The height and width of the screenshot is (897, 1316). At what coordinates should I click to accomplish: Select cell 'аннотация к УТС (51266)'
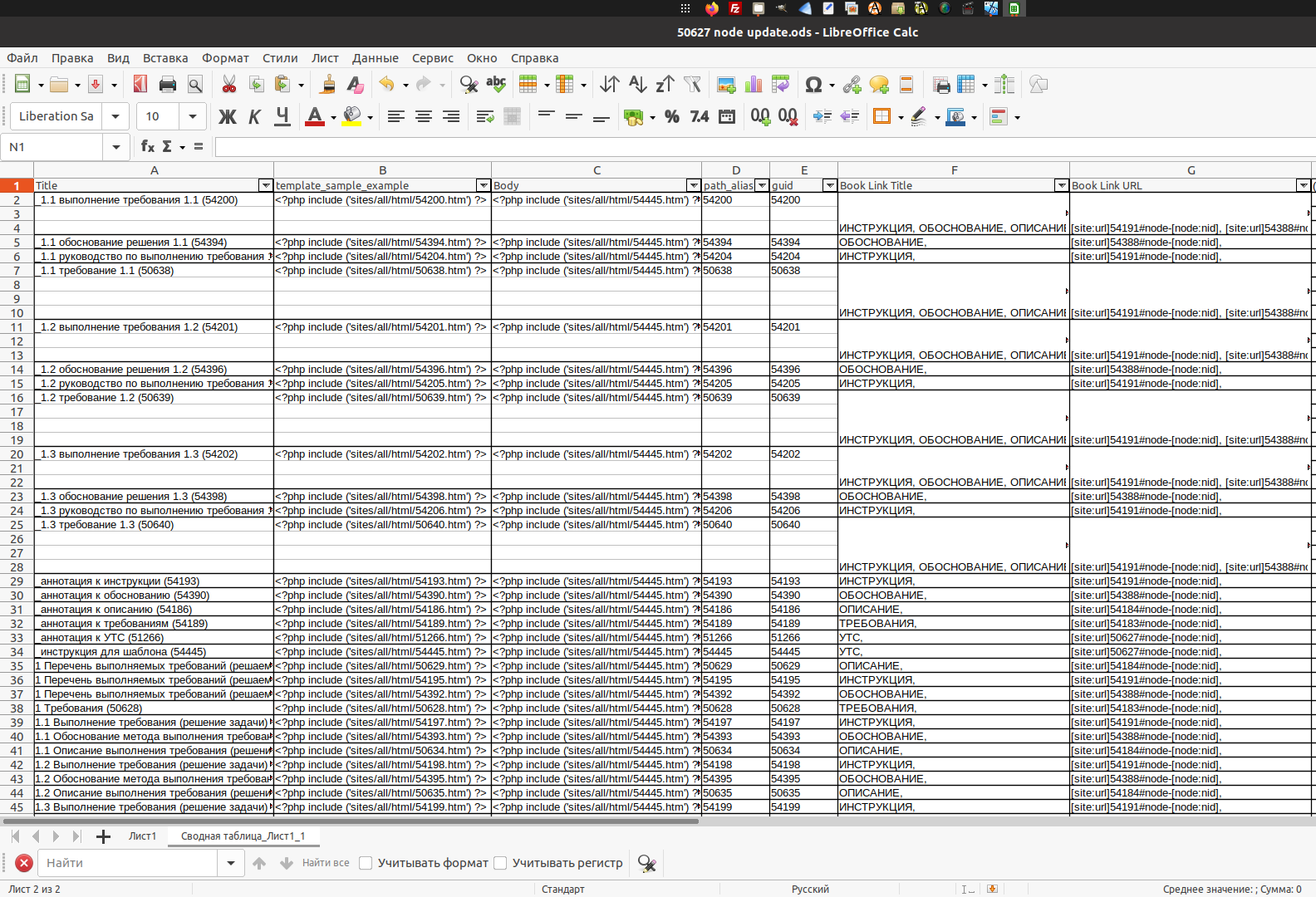[x=154, y=638]
